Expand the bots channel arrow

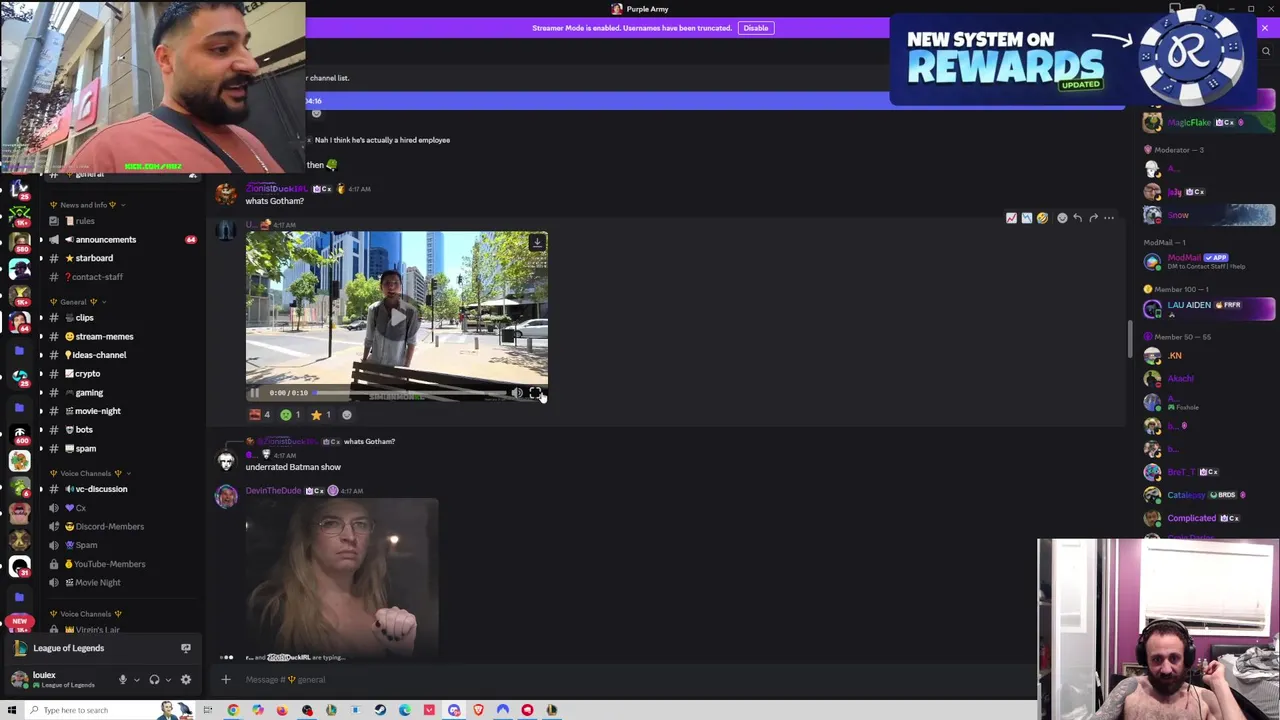click(x=41, y=430)
